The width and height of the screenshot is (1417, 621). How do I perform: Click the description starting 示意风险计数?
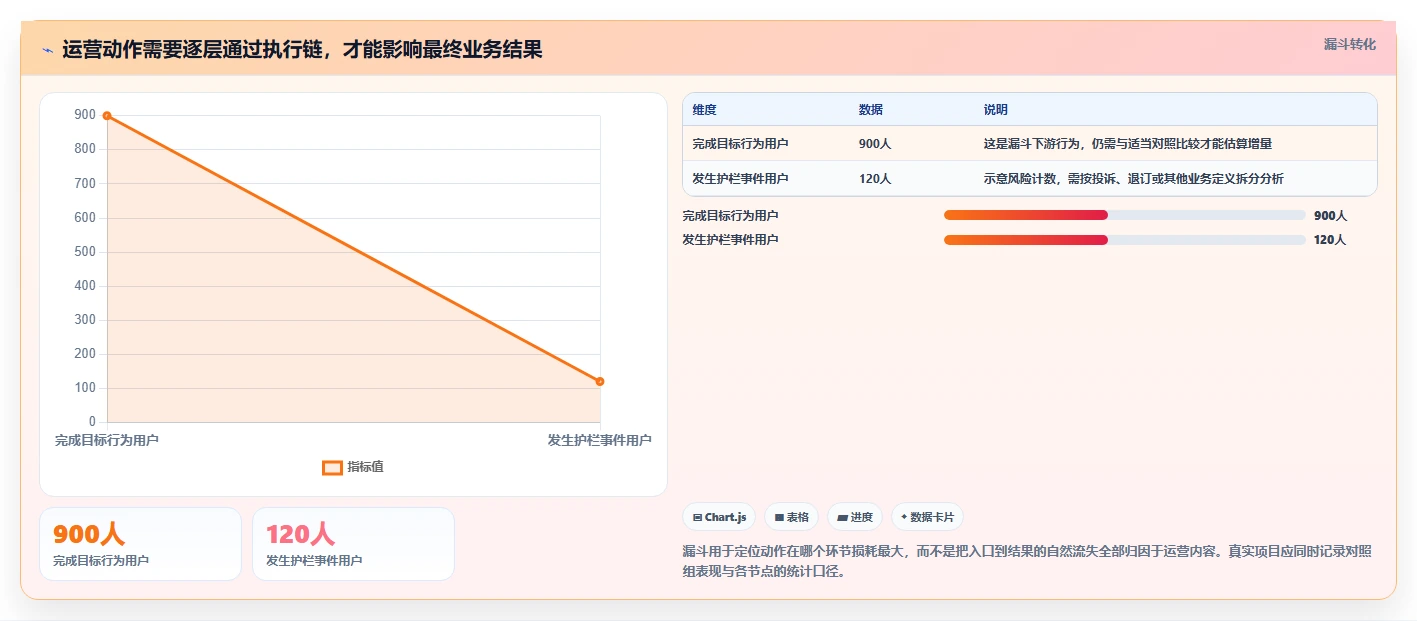tap(1134, 179)
